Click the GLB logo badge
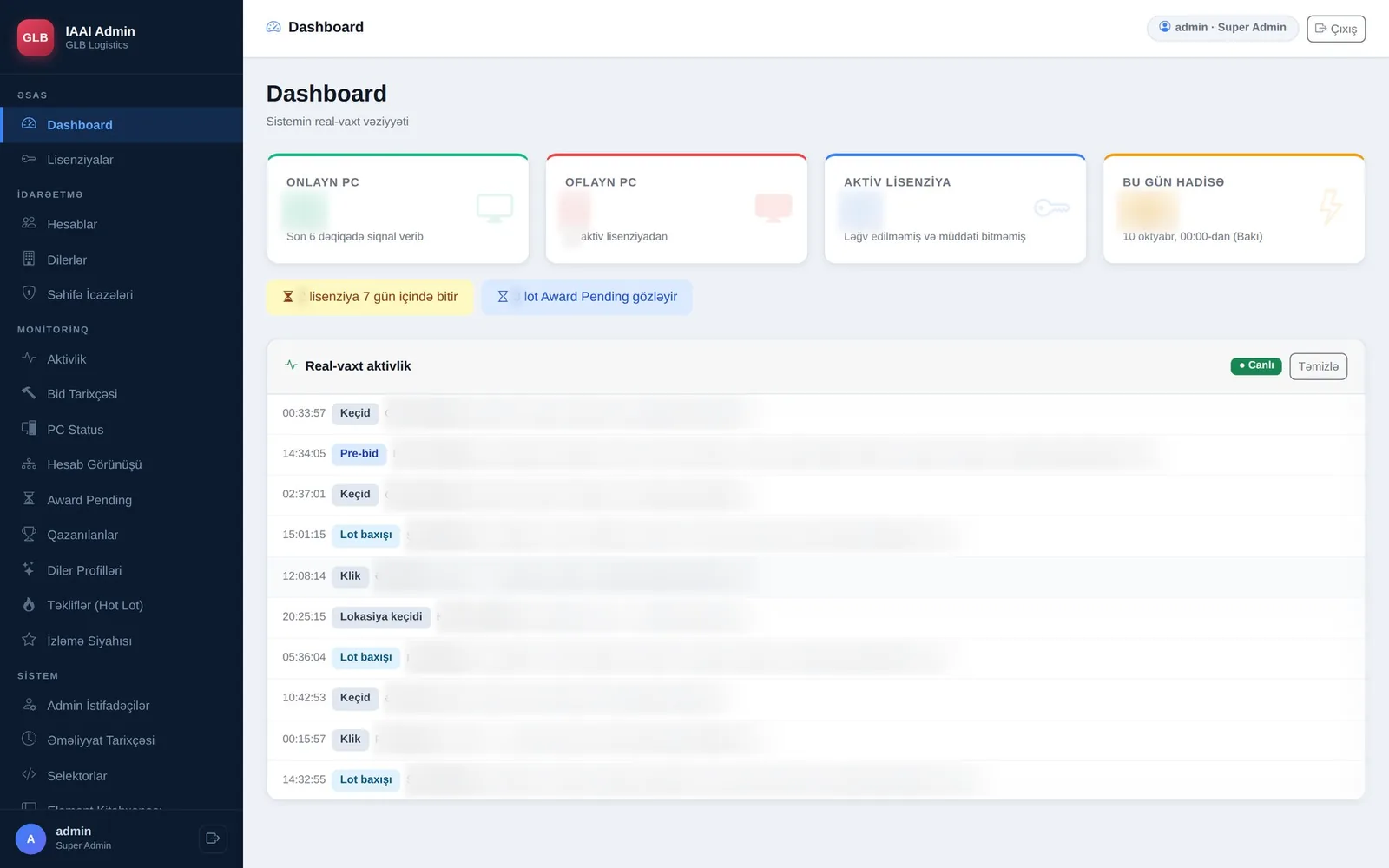Image resolution: width=1389 pixels, height=868 pixels. coord(36,37)
